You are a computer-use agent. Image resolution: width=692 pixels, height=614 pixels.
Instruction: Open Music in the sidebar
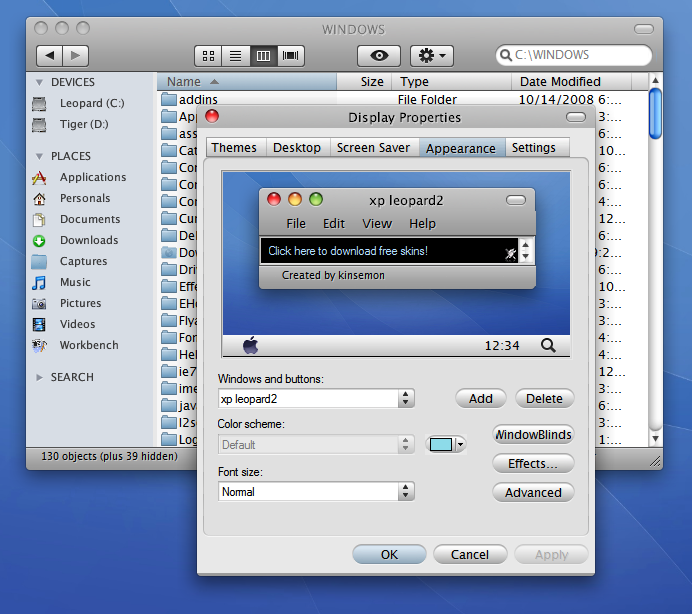coord(61,283)
